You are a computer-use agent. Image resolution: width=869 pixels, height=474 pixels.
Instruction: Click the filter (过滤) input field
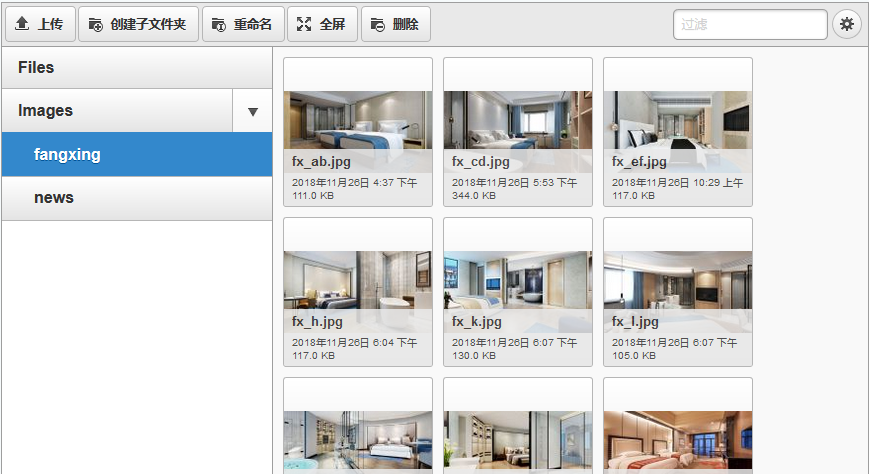[750, 24]
